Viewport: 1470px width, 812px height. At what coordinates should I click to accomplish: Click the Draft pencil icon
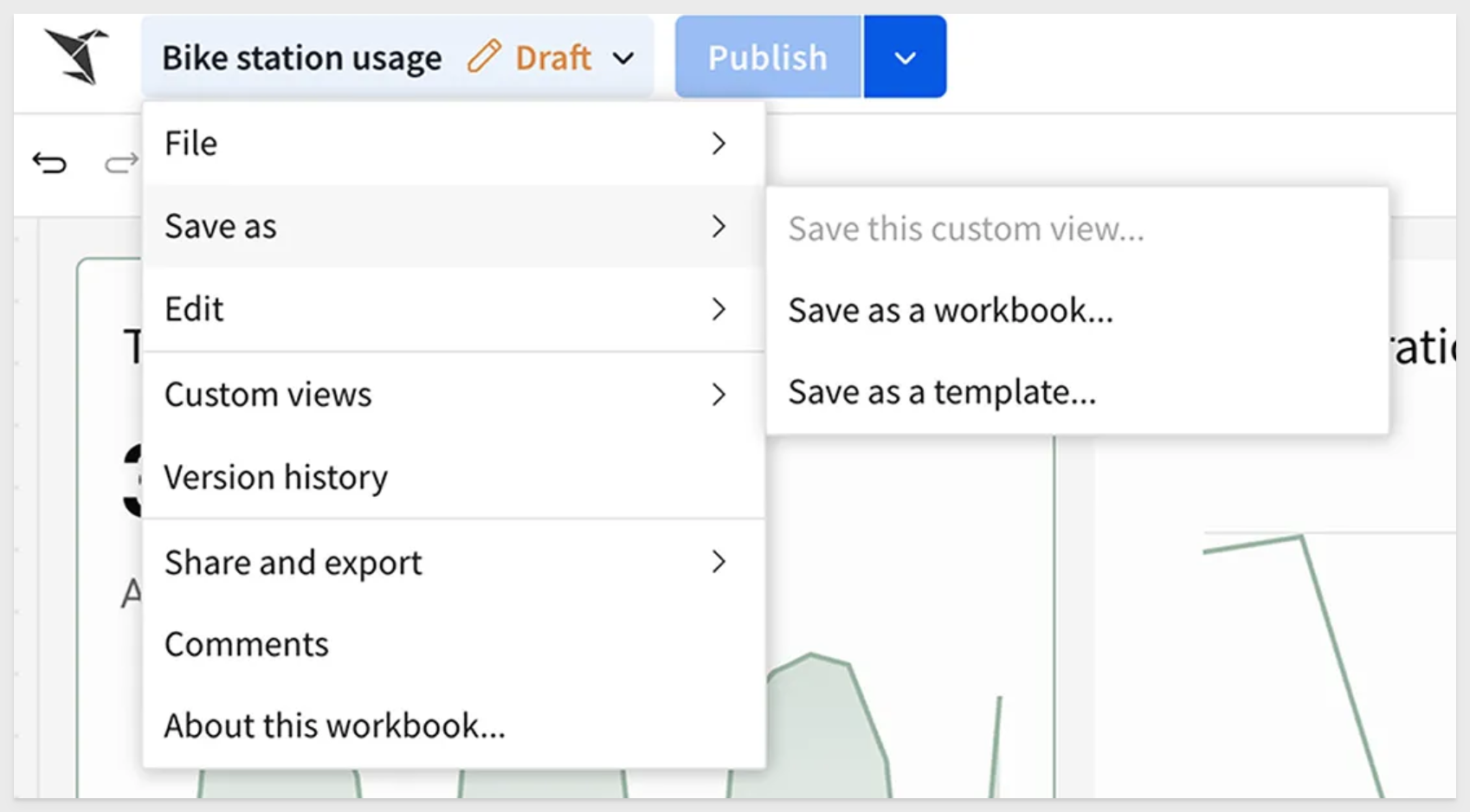[484, 57]
